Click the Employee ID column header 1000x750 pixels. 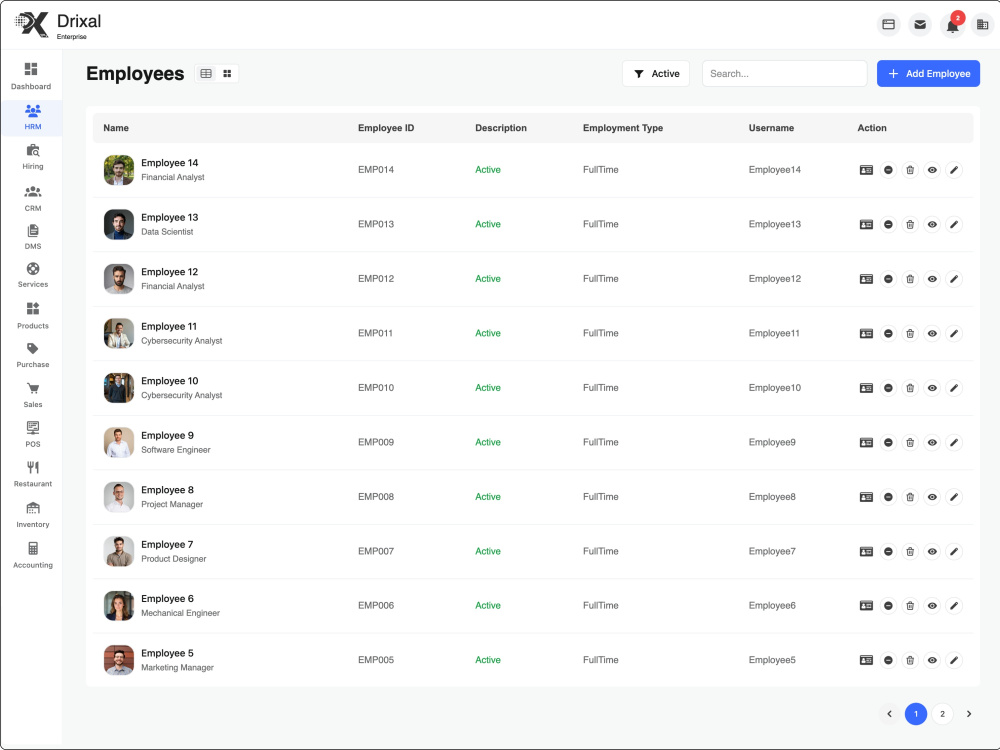[x=386, y=128]
